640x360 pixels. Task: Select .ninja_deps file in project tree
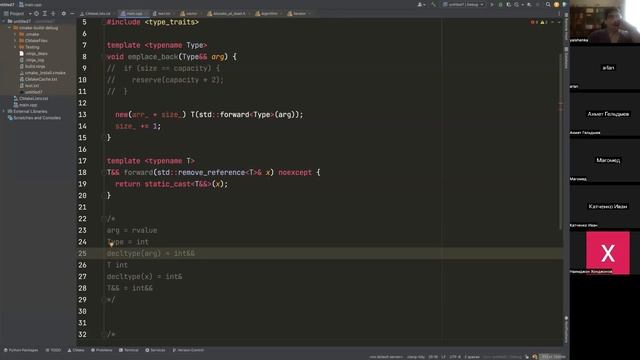click(x=36, y=53)
